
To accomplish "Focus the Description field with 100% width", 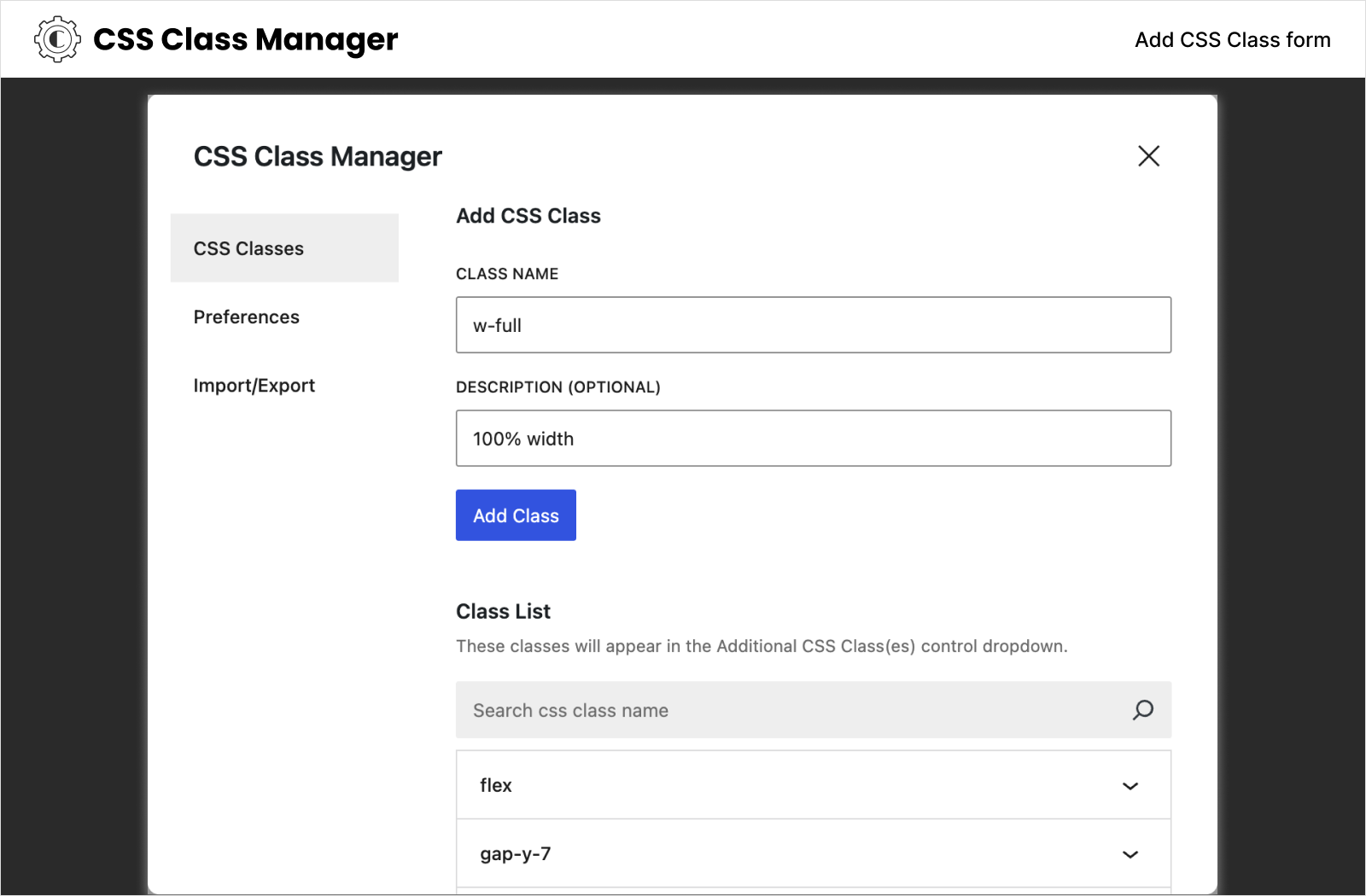I will pos(813,439).
